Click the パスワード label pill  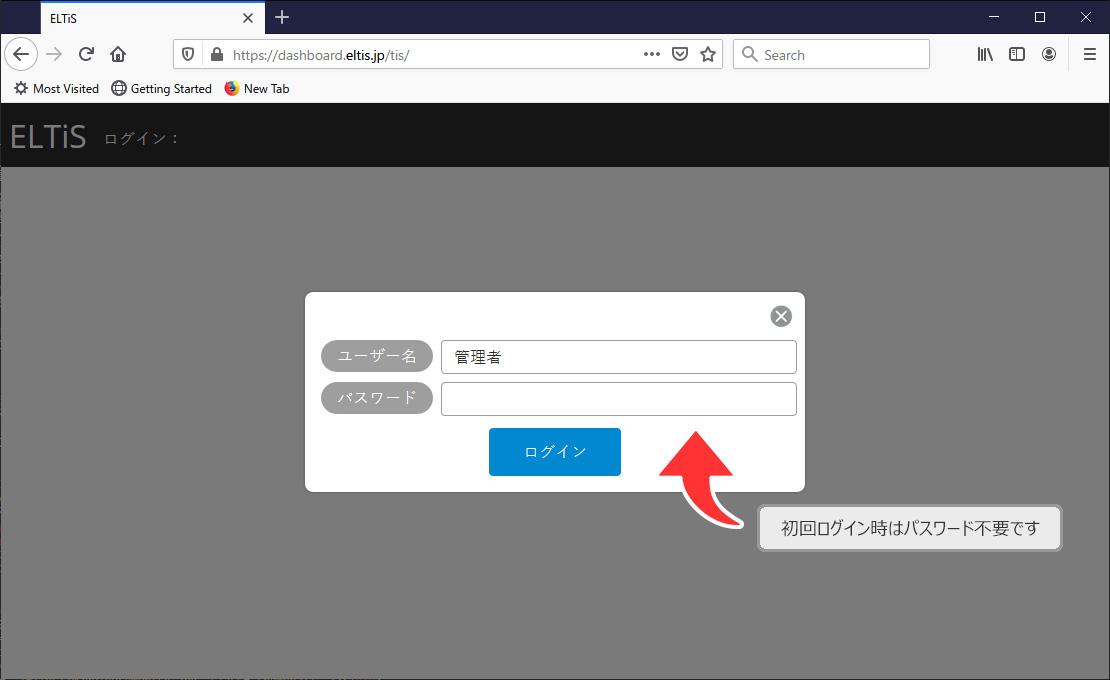[377, 398]
